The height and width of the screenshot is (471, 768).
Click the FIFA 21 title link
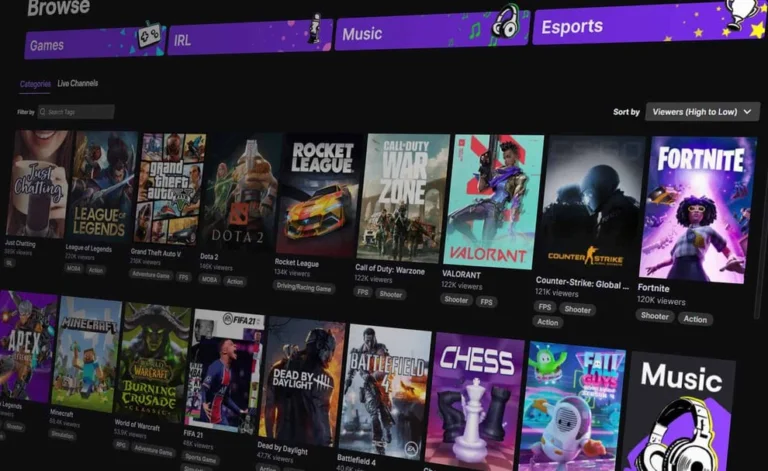tap(193, 434)
